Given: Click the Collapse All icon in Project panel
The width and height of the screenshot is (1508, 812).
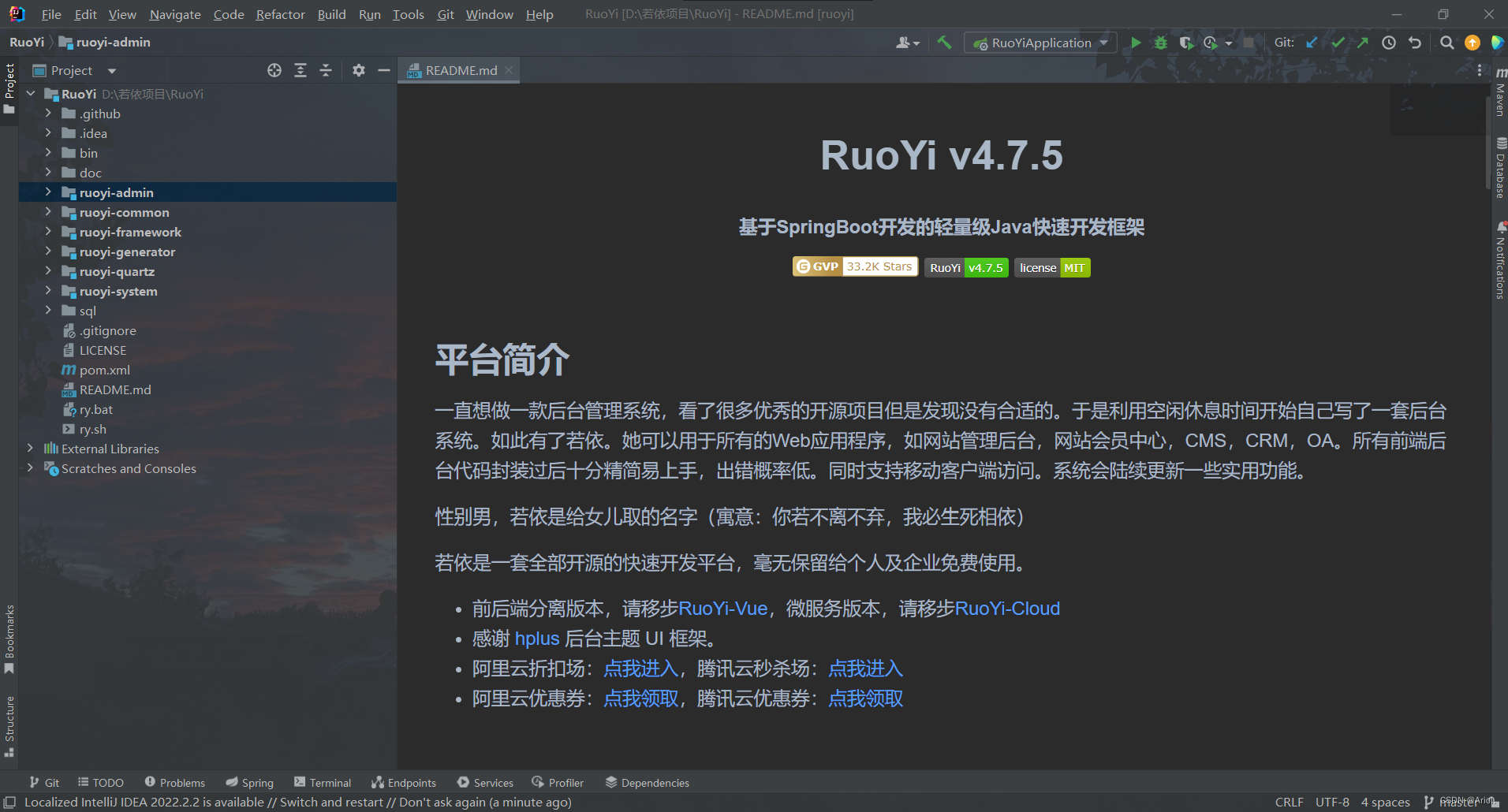Looking at the screenshot, I should [326, 70].
